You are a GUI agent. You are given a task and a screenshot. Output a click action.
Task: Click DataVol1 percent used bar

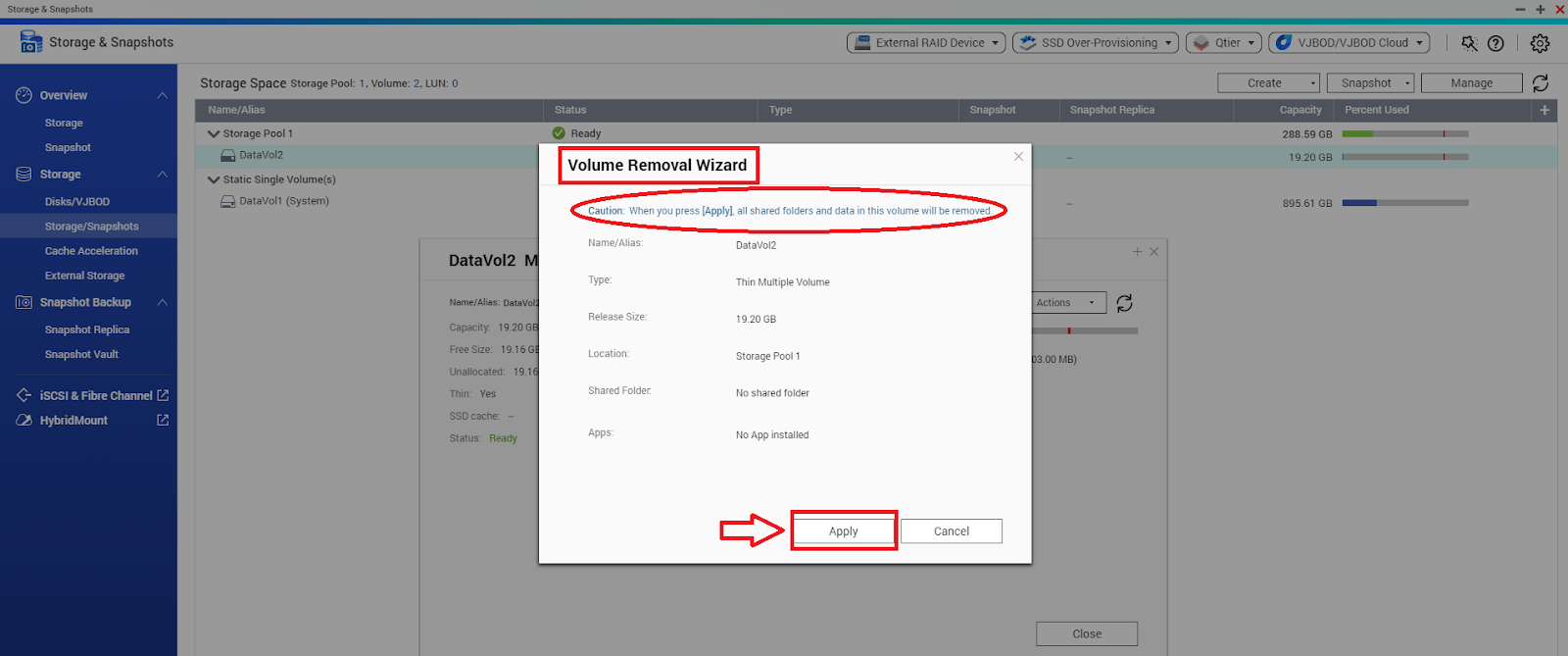(1404, 203)
